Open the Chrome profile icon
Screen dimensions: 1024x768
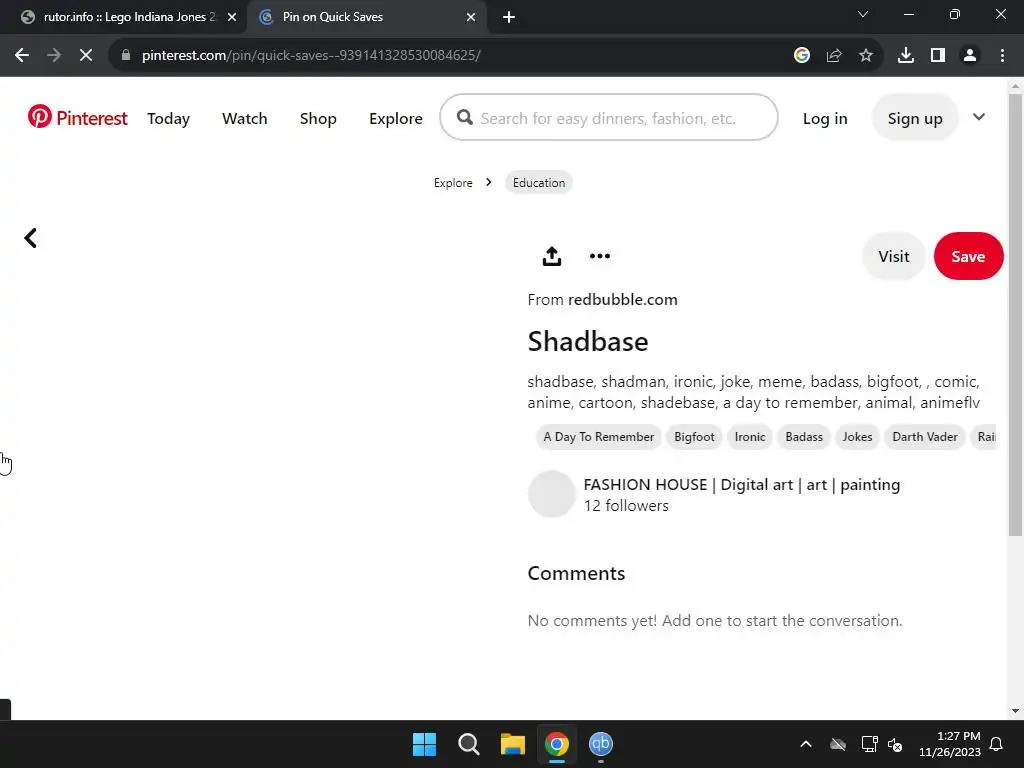coord(970,56)
